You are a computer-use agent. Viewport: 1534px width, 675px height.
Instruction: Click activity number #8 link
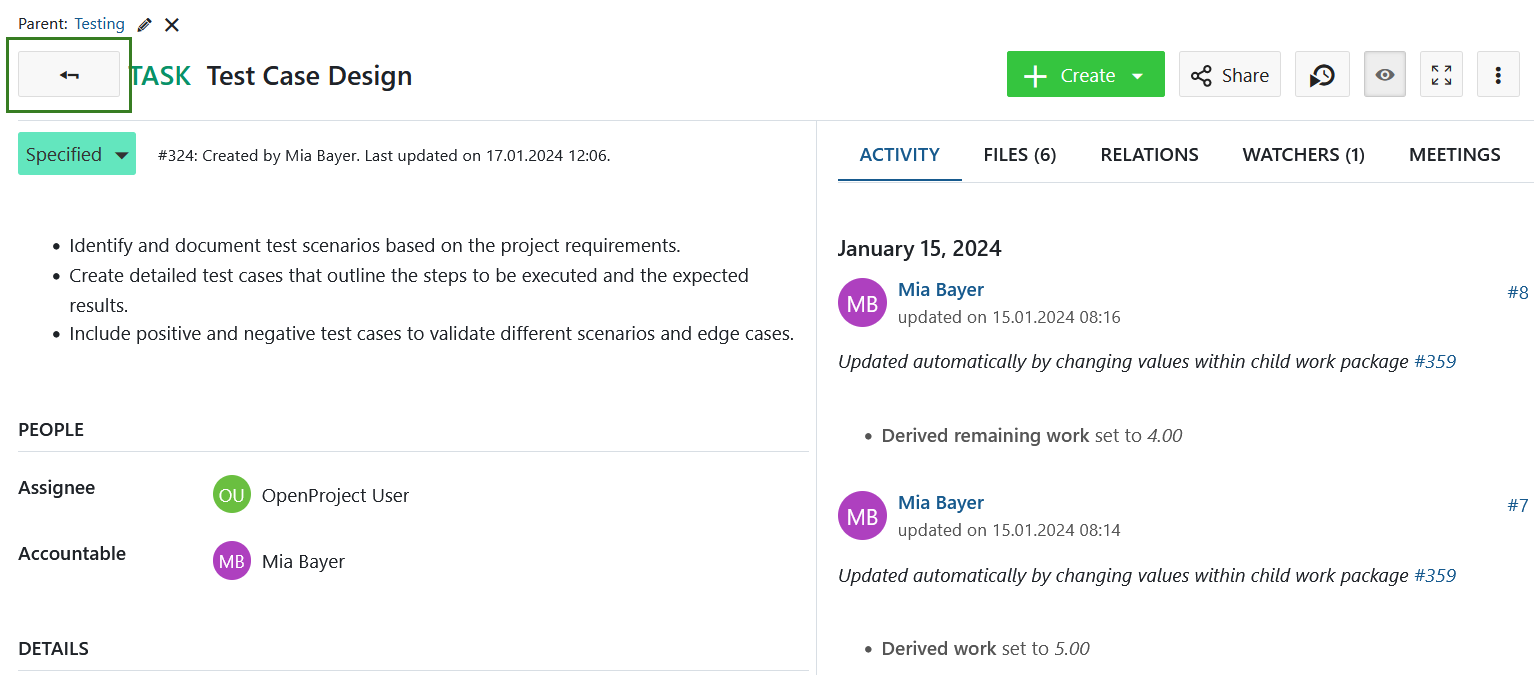[x=1517, y=293]
